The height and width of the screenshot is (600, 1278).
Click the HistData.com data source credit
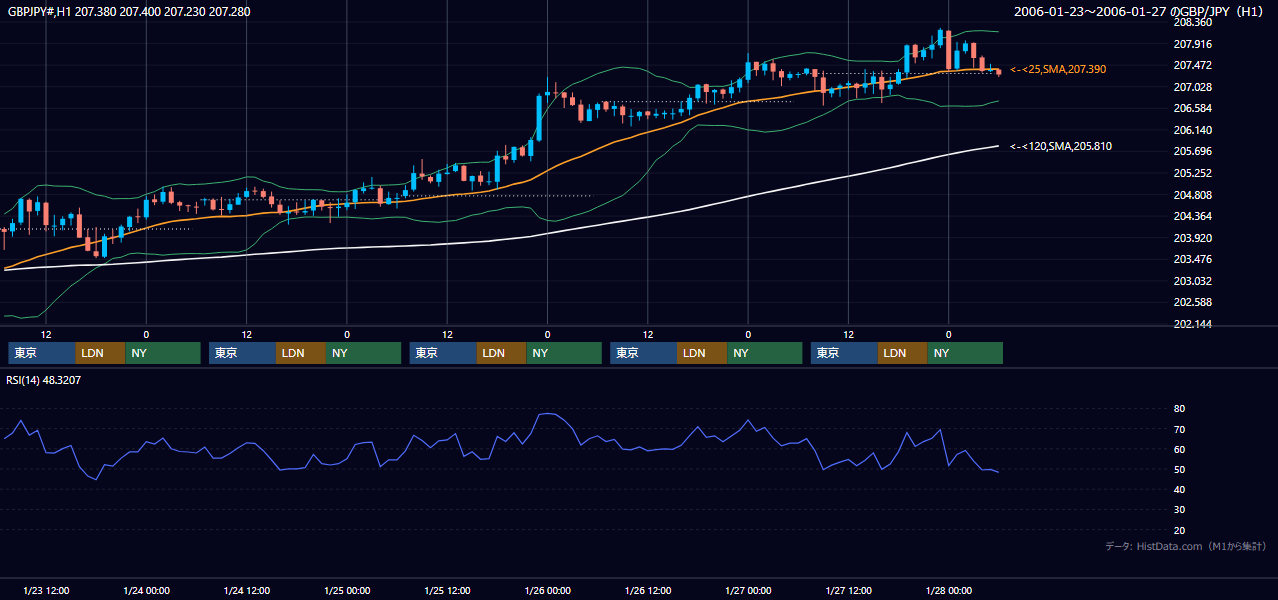pos(1186,546)
